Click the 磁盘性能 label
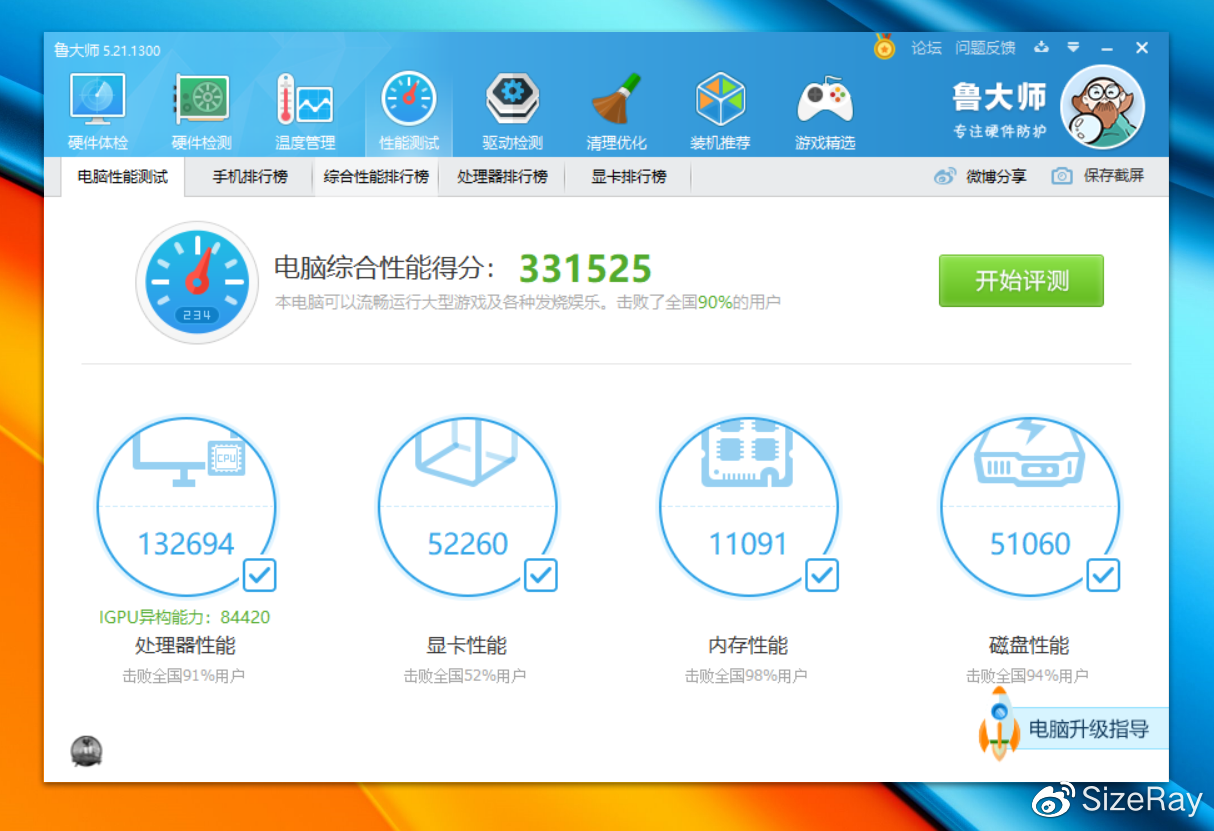Image resolution: width=1214 pixels, height=831 pixels. [x=1029, y=646]
